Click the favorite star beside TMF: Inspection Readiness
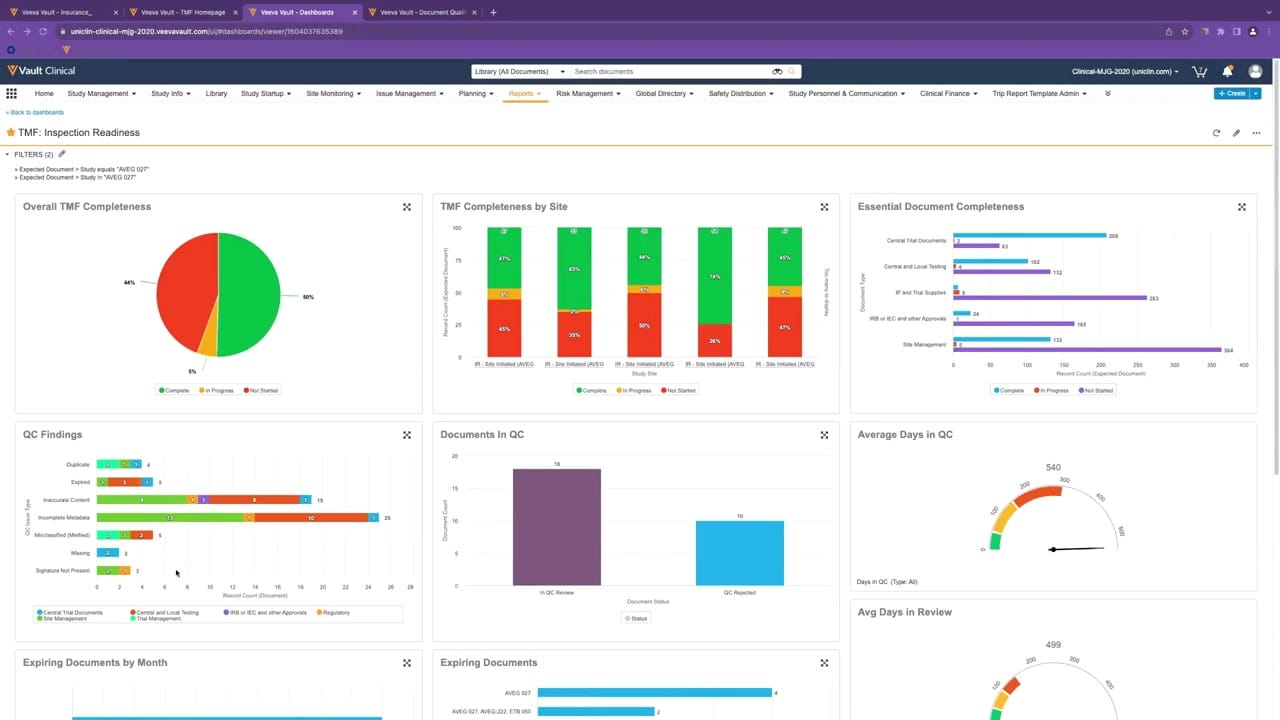 [x=11, y=132]
